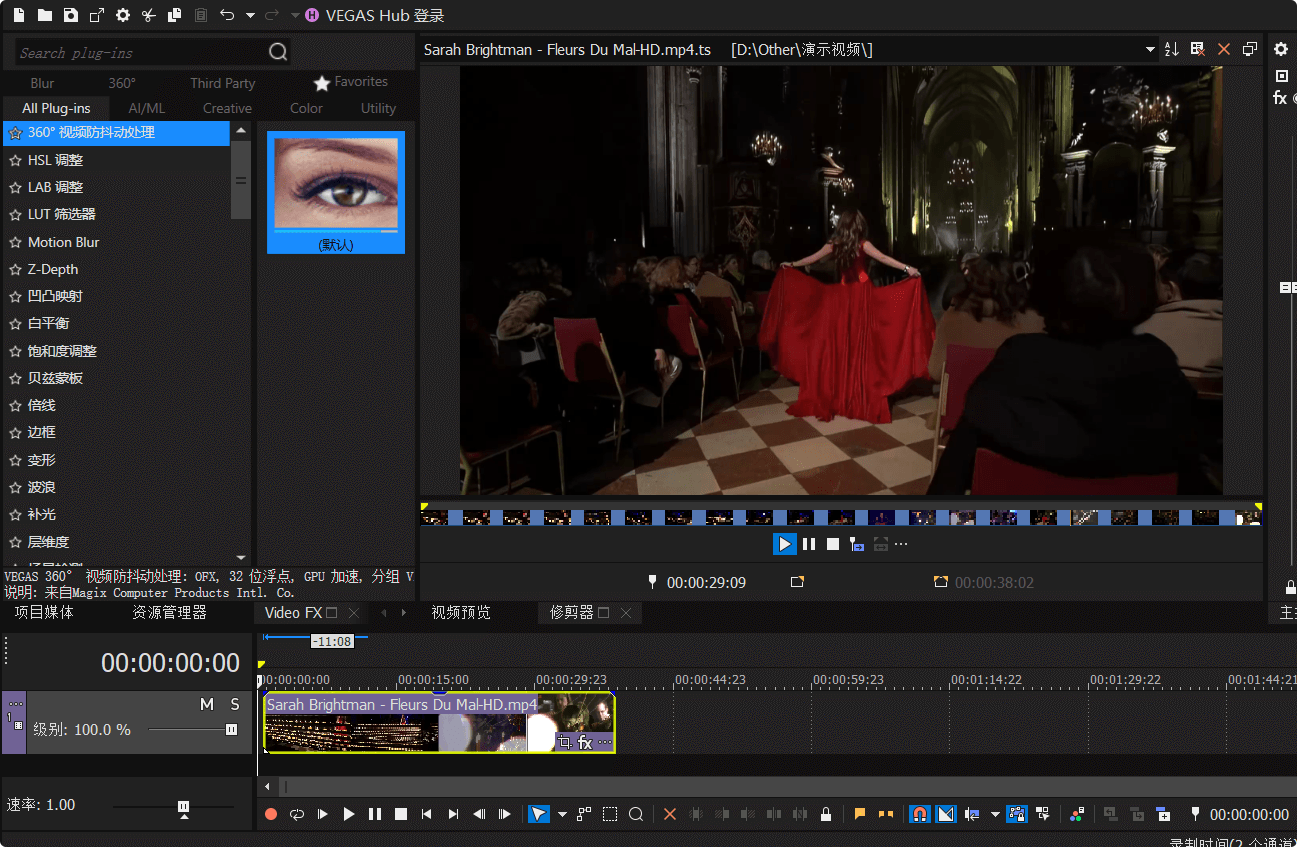This screenshot has height=847, width=1297.
Task: Switch to the AI/ML plug-in tab
Action: click(x=146, y=108)
